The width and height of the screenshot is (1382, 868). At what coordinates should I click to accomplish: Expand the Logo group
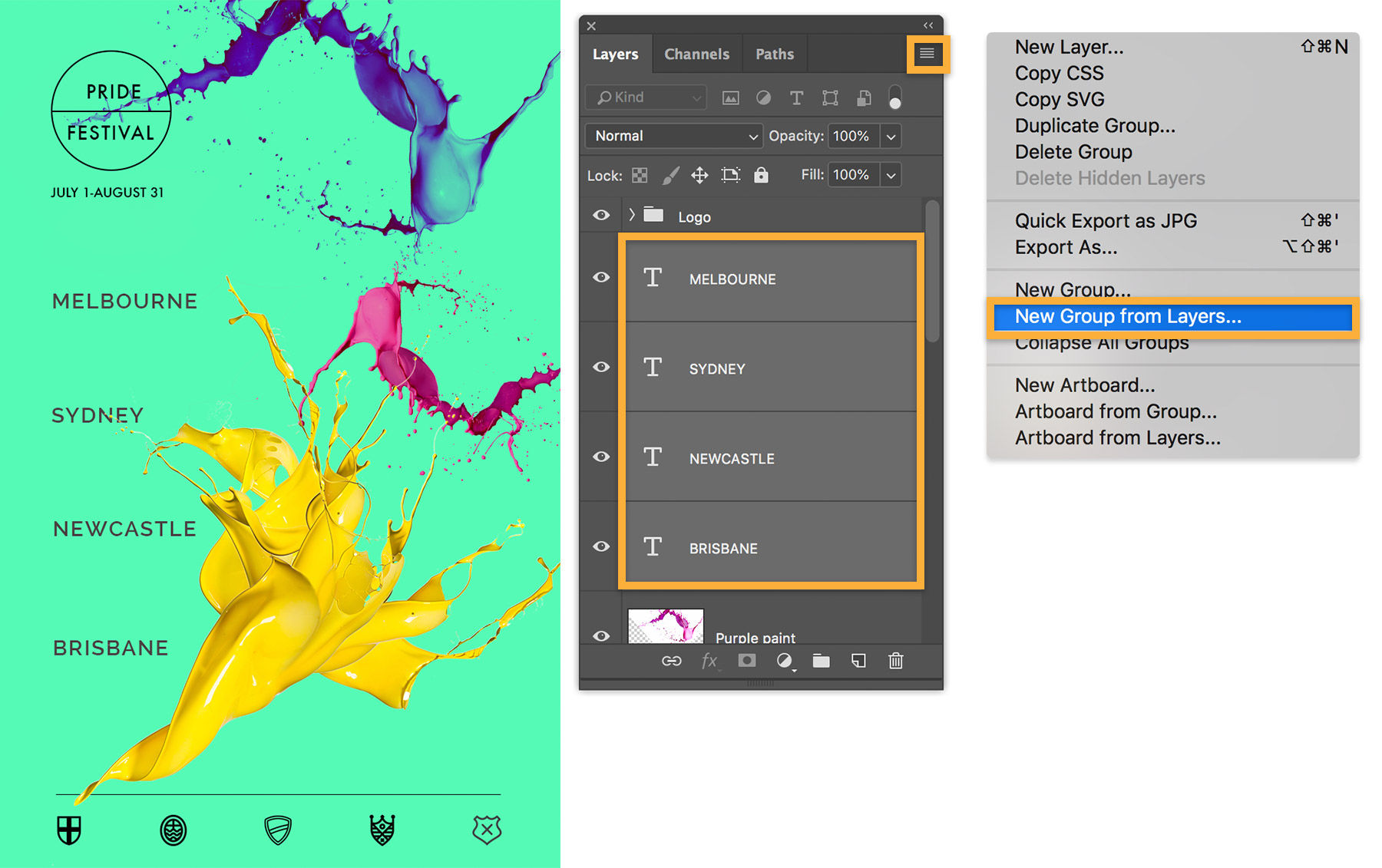point(630,216)
